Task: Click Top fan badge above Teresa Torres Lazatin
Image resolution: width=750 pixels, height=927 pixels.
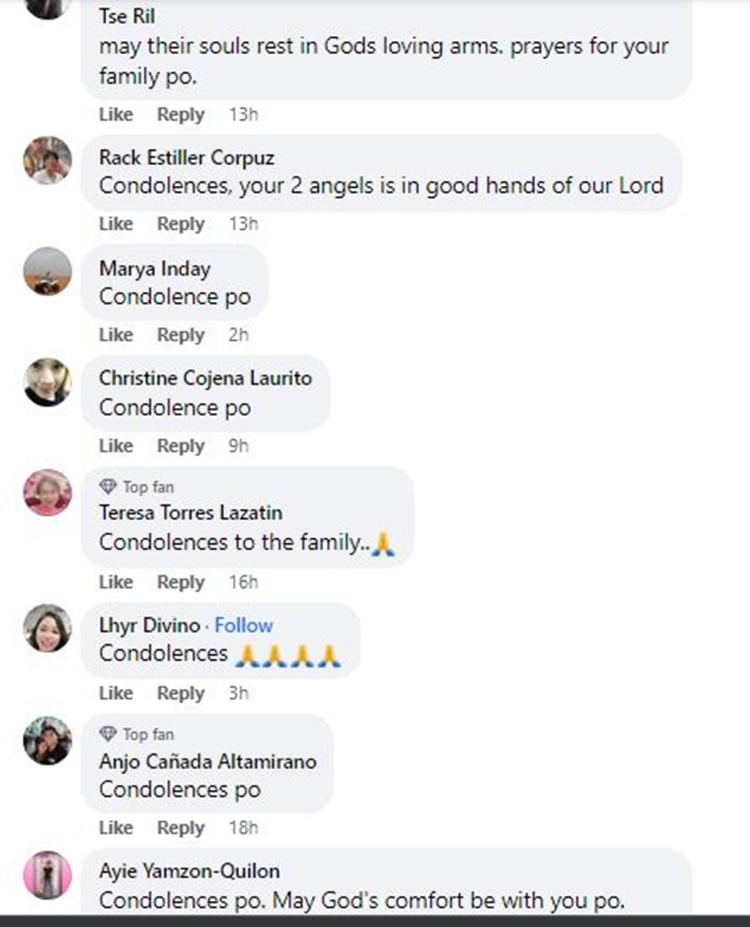Action: [137, 487]
